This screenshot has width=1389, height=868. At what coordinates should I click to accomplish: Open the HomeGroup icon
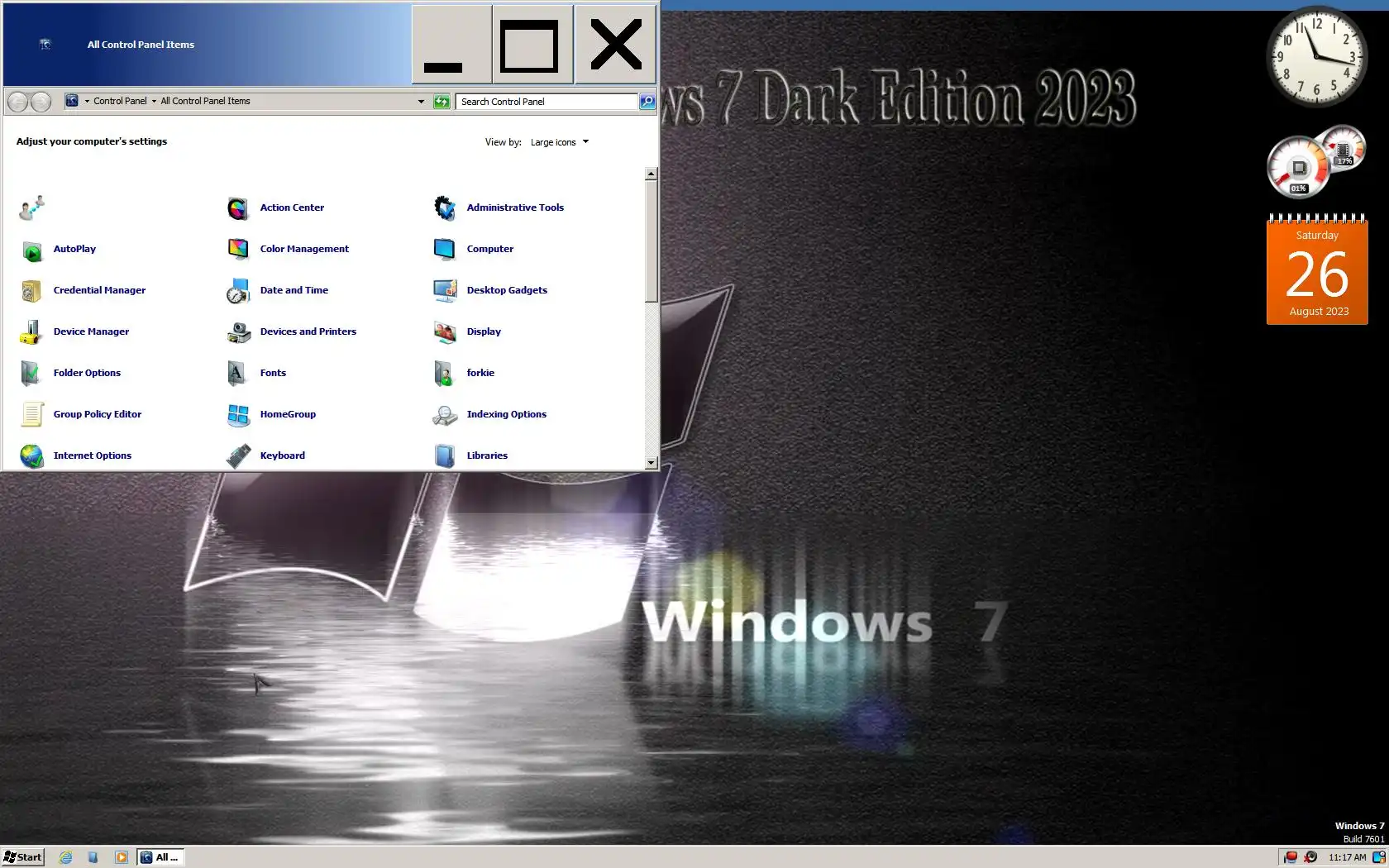pyautogui.click(x=238, y=414)
